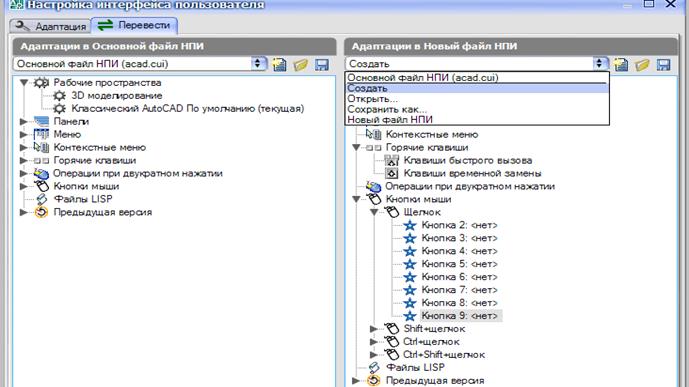Choose Создать in the dropdown list
Image resolution: width=689 pixels, height=387 pixels.
pyautogui.click(x=477, y=88)
